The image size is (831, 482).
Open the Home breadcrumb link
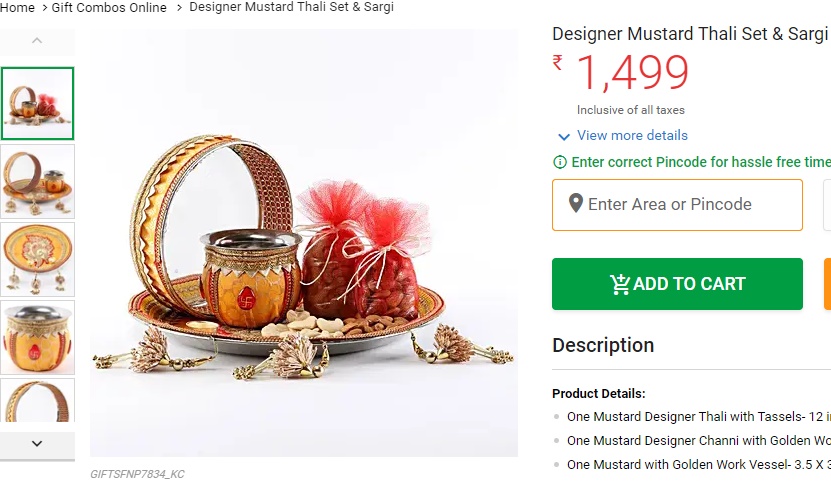pos(18,7)
